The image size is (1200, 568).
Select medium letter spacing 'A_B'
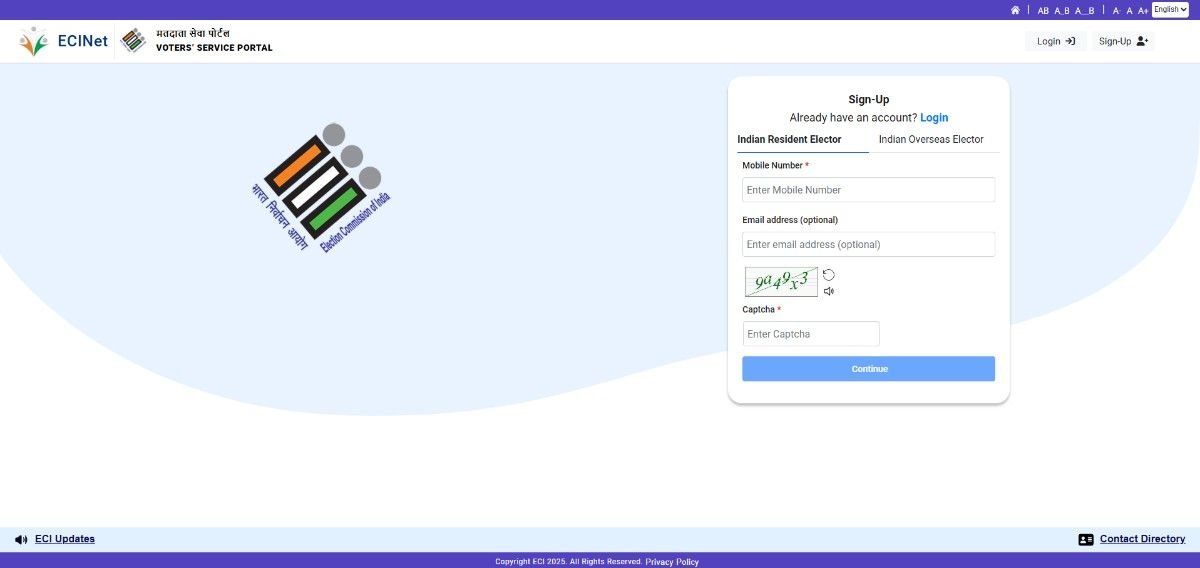point(1062,10)
